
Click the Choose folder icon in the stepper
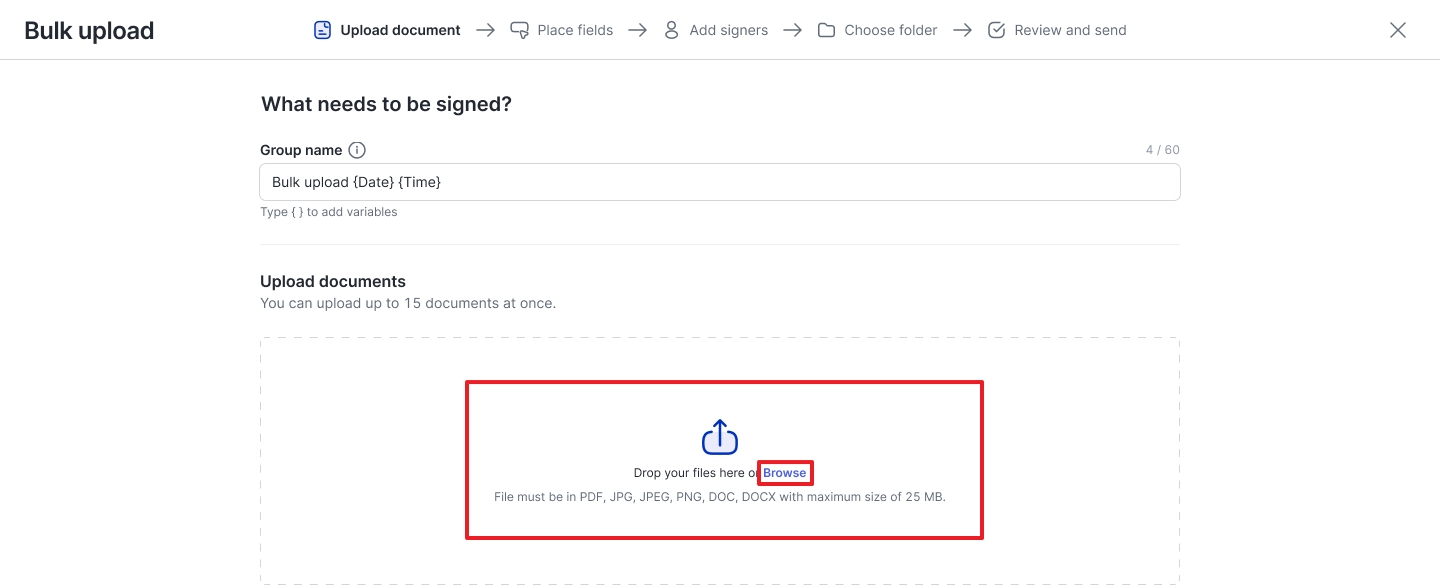coord(826,30)
